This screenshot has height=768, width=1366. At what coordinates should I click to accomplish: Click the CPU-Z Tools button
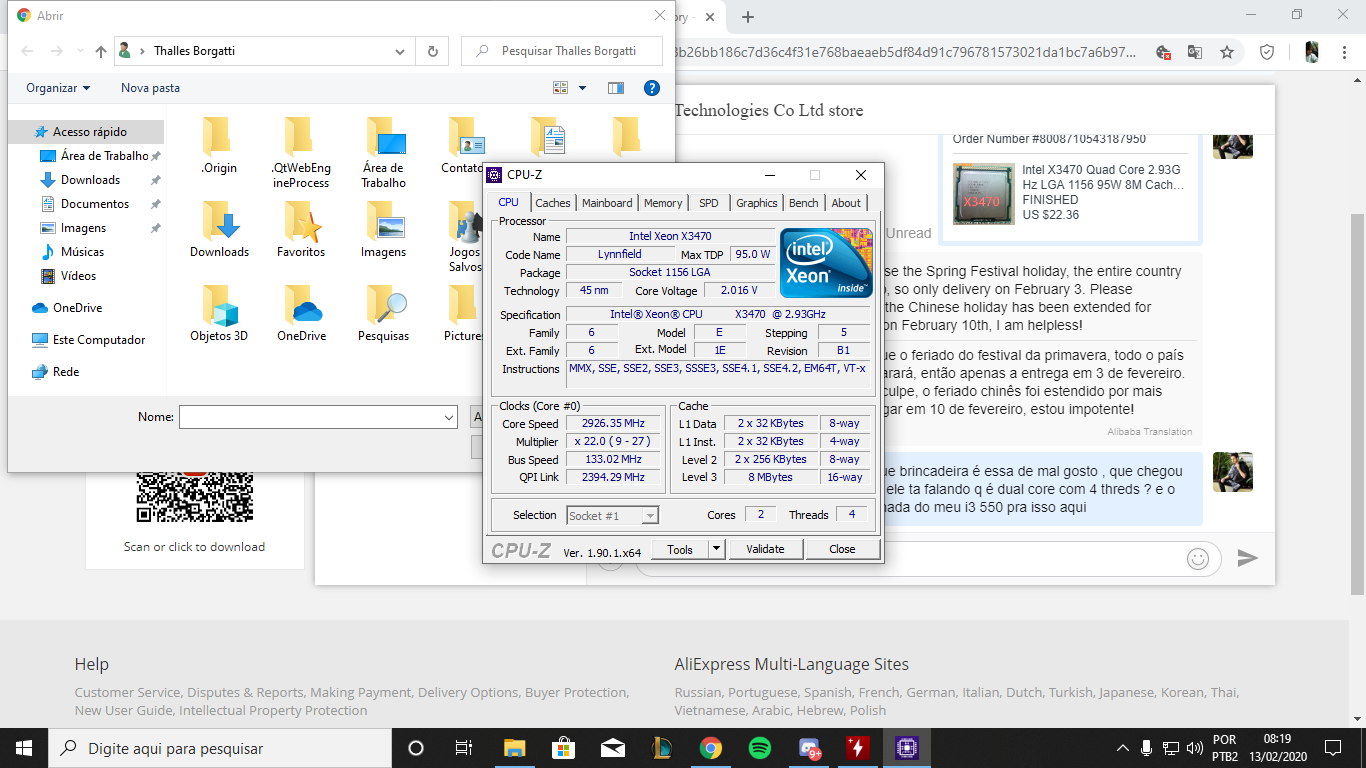pos(680,549)
